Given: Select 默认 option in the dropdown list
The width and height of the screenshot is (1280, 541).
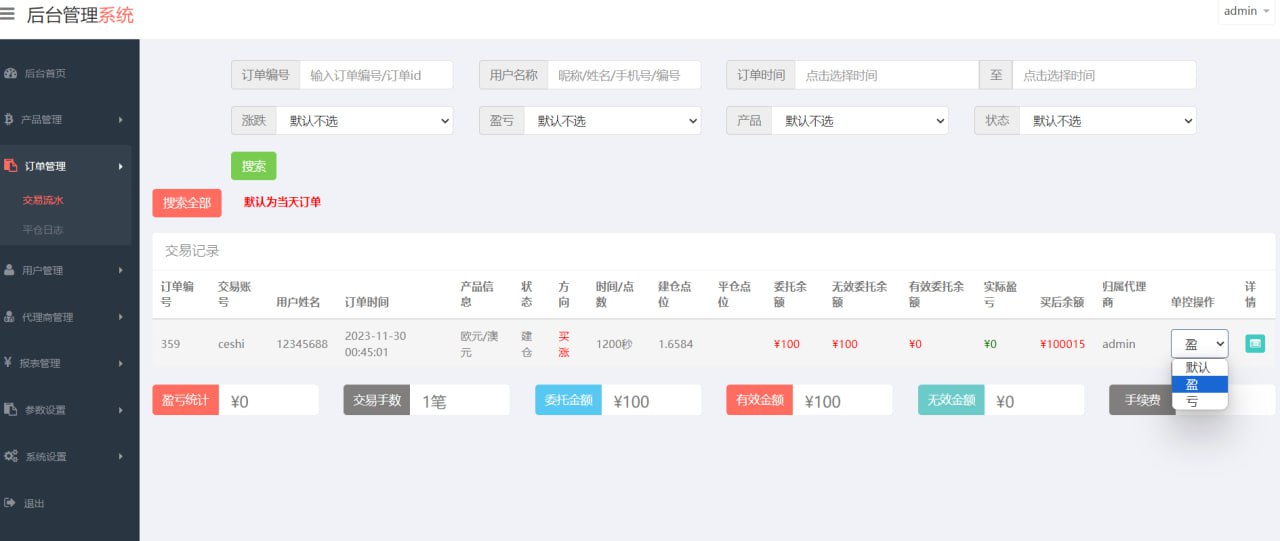Looking at the screenshot, I should click(1199, 367).
